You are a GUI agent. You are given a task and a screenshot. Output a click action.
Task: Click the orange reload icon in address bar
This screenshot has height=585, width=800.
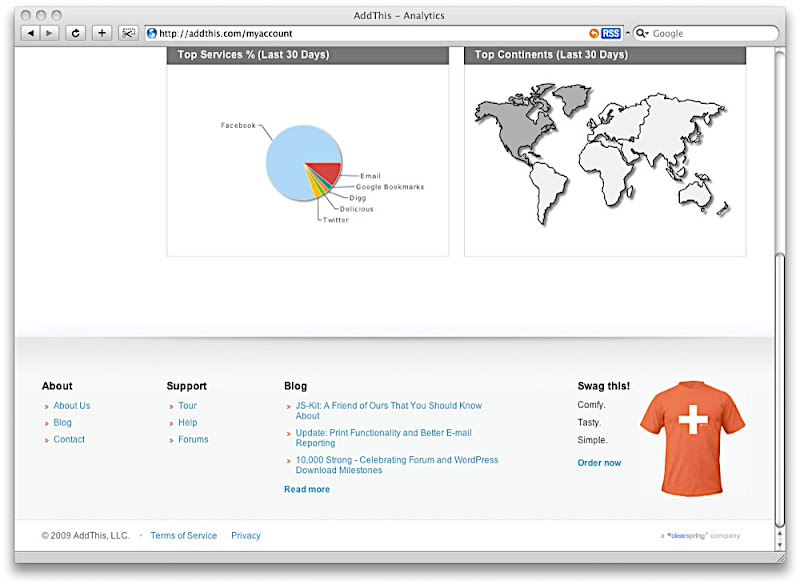coord(594,33)
